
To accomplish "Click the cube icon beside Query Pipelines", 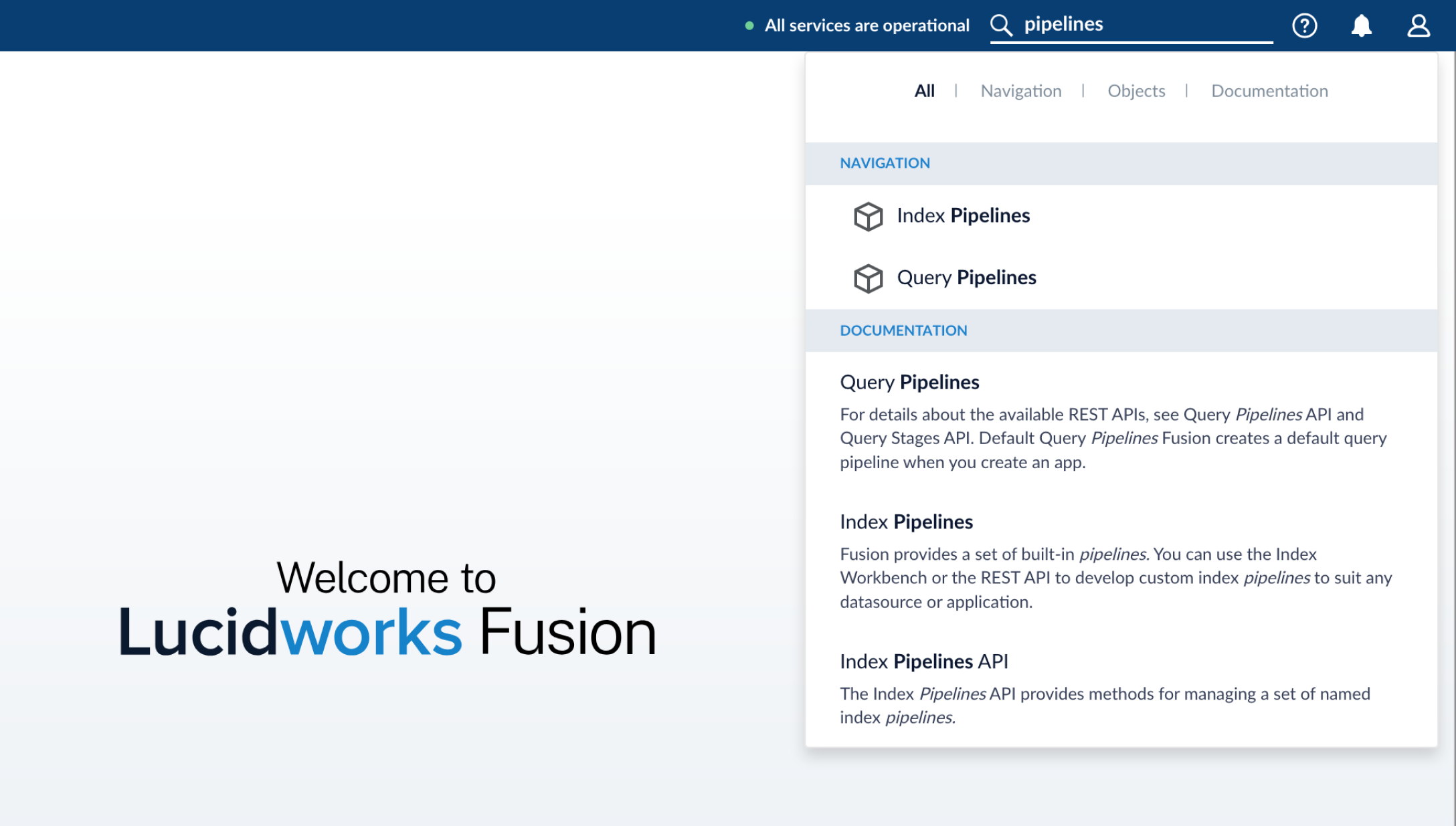I will pyautogui.click(x=868, y=278).
